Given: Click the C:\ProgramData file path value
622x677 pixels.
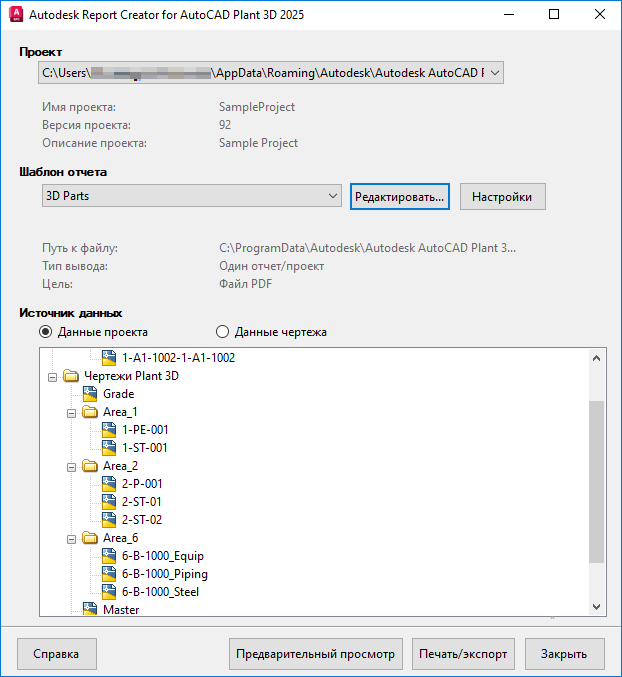Looking at the screenshot, I should (367, 248).
